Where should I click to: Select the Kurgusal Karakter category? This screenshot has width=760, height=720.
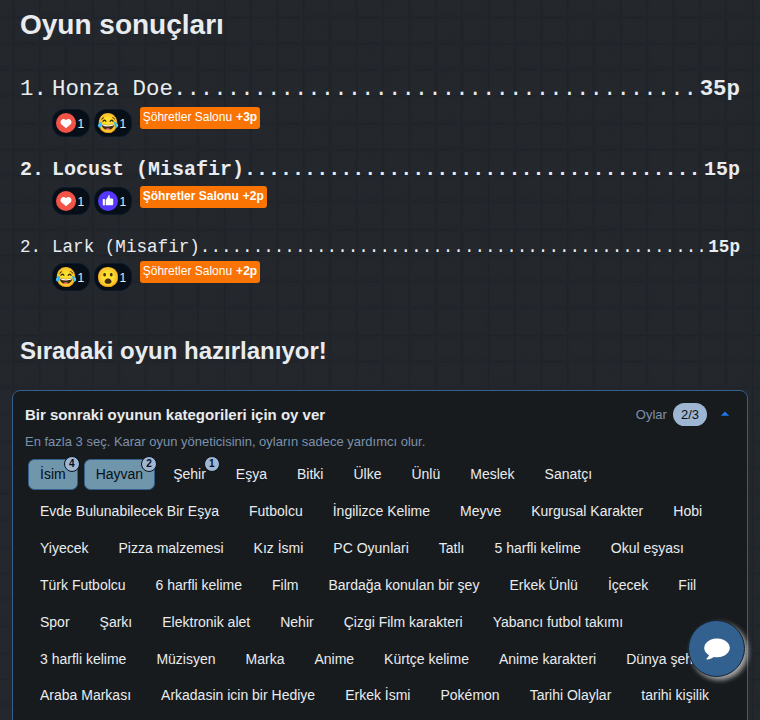tap(587, 511)
